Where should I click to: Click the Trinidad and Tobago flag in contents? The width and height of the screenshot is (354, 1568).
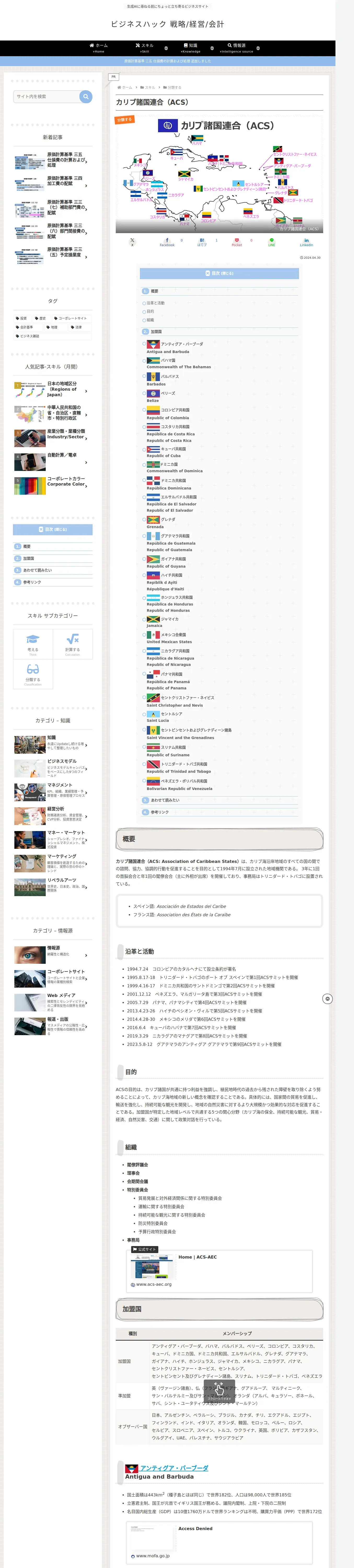tap(153, 764)
